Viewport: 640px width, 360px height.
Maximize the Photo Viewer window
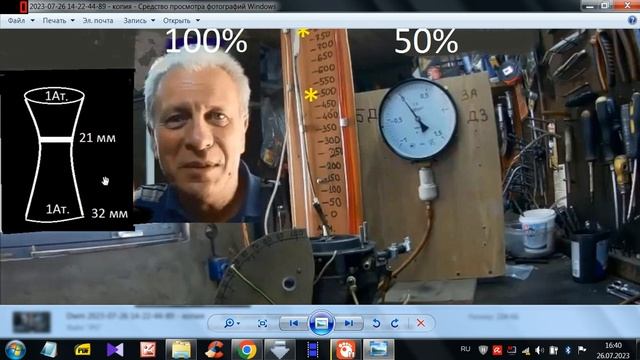tap(606, 5)
